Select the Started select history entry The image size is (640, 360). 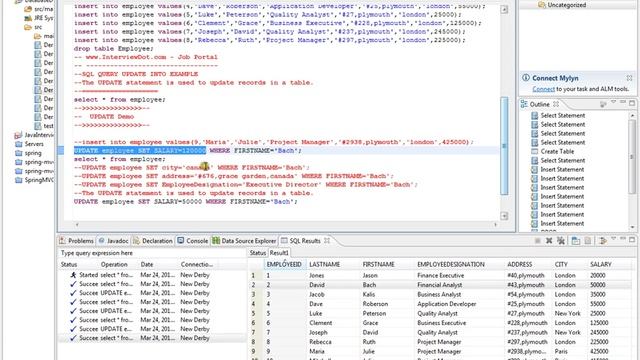151,275
